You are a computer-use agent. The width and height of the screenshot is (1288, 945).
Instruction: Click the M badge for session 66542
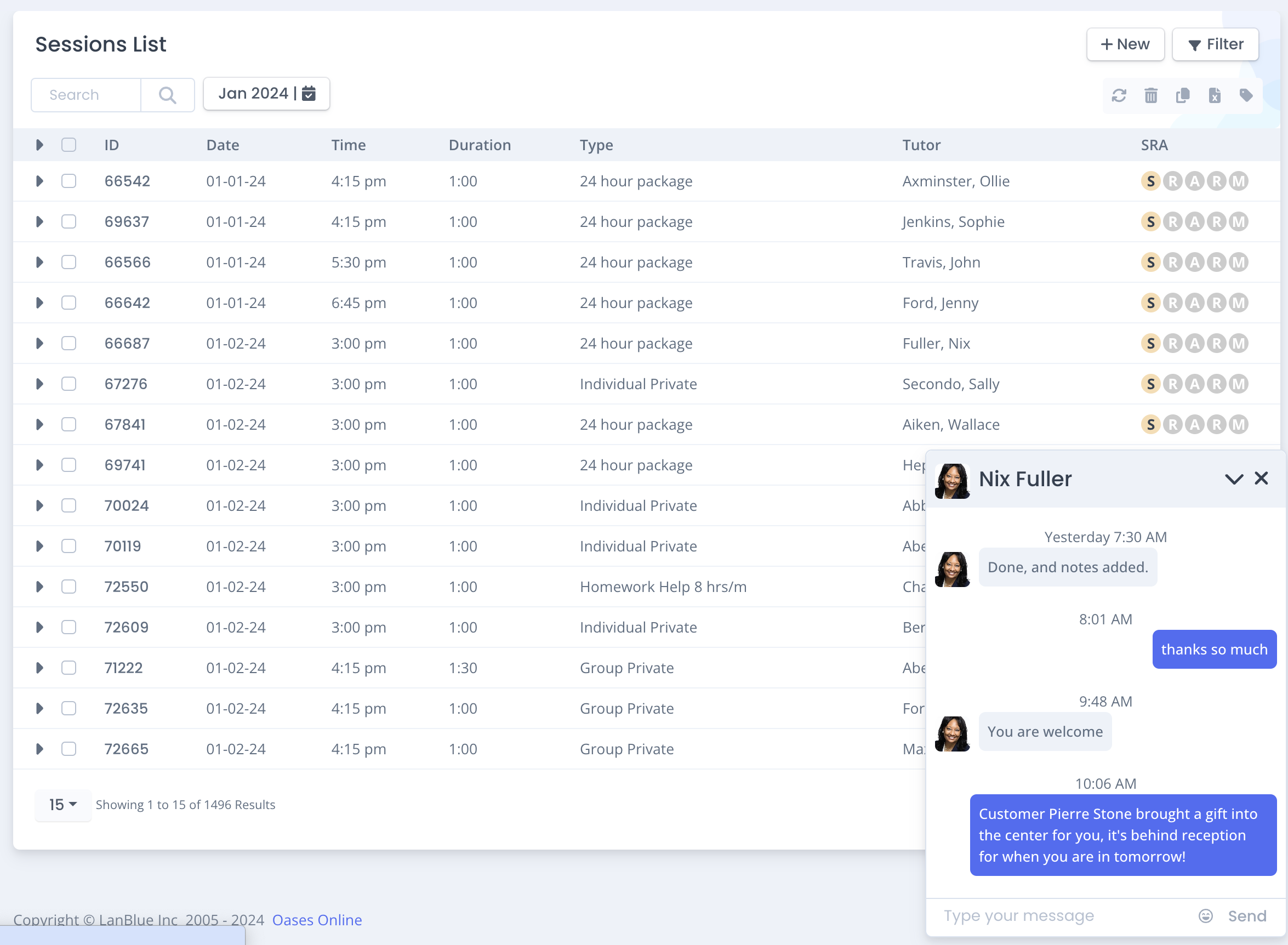(1238, 181)
